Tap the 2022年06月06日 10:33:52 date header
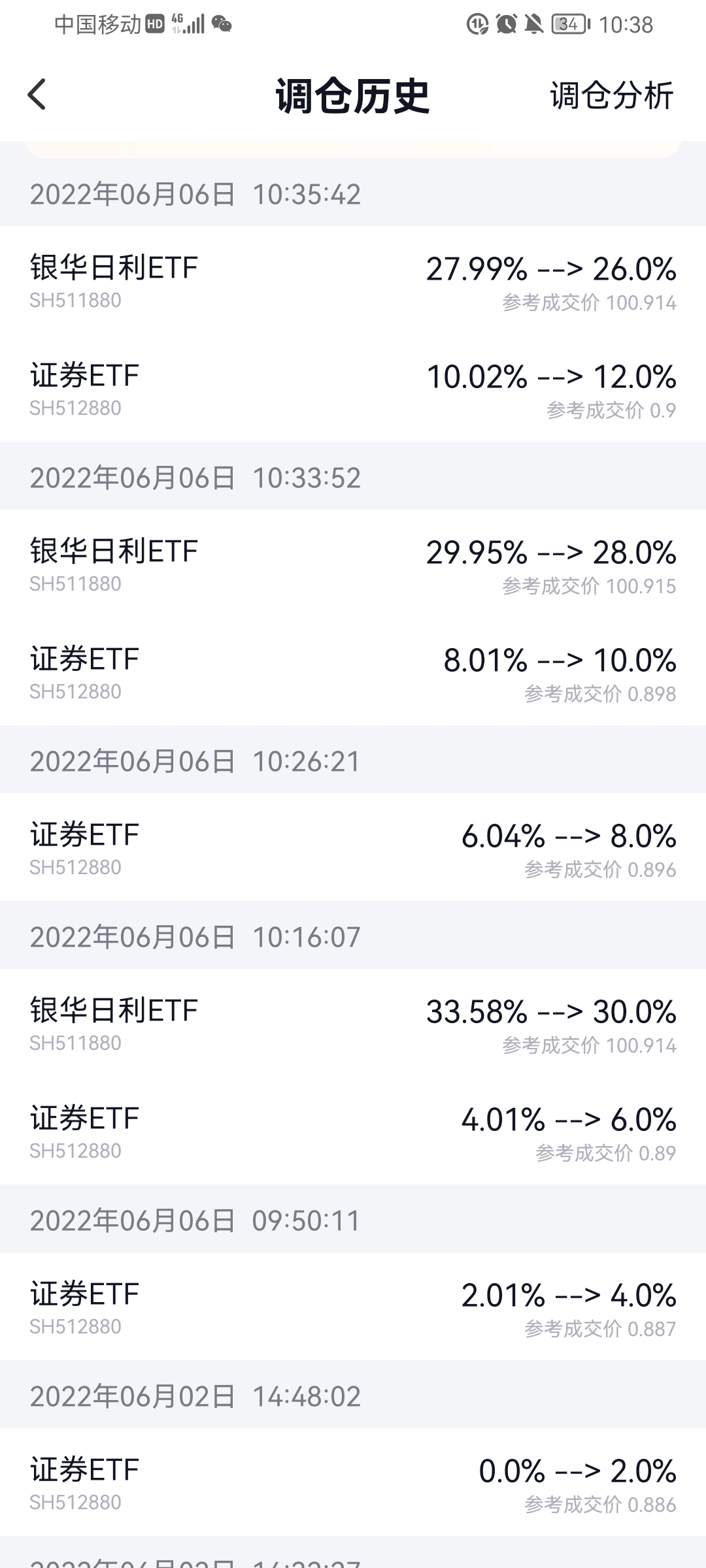Screen dimensions: 706x1568 click(195, 478)
